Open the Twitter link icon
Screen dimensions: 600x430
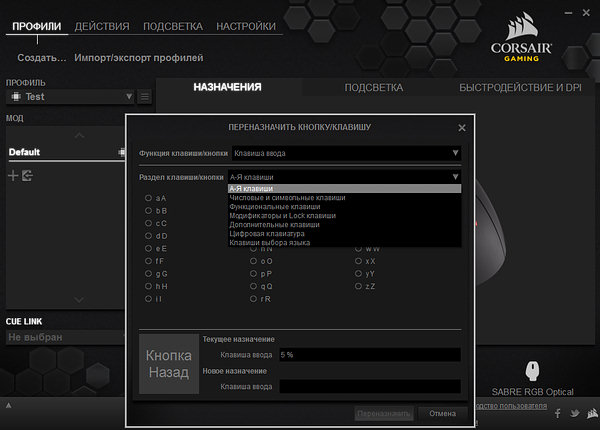[x=574, y=413]
